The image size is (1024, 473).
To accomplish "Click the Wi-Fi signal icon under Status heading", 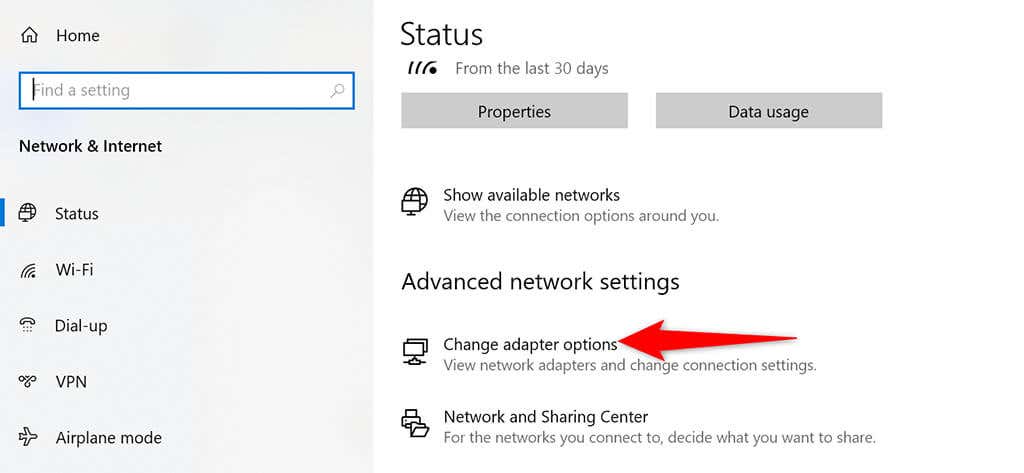I will (423, 68).
